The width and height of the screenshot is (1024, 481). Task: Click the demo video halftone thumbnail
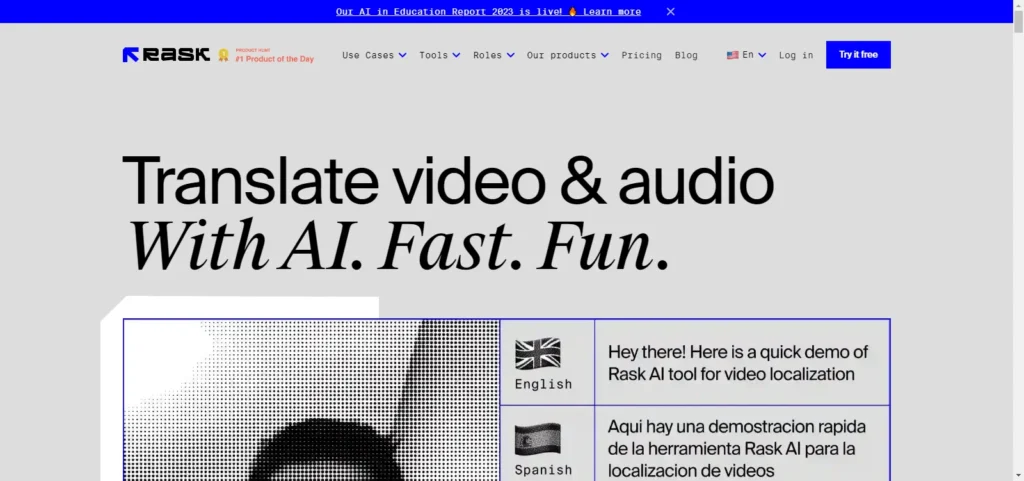tap(312, 400)
